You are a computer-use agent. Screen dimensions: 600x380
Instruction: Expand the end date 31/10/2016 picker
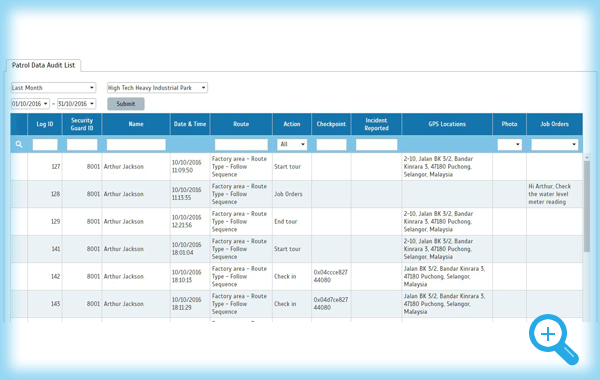point(77,104)
